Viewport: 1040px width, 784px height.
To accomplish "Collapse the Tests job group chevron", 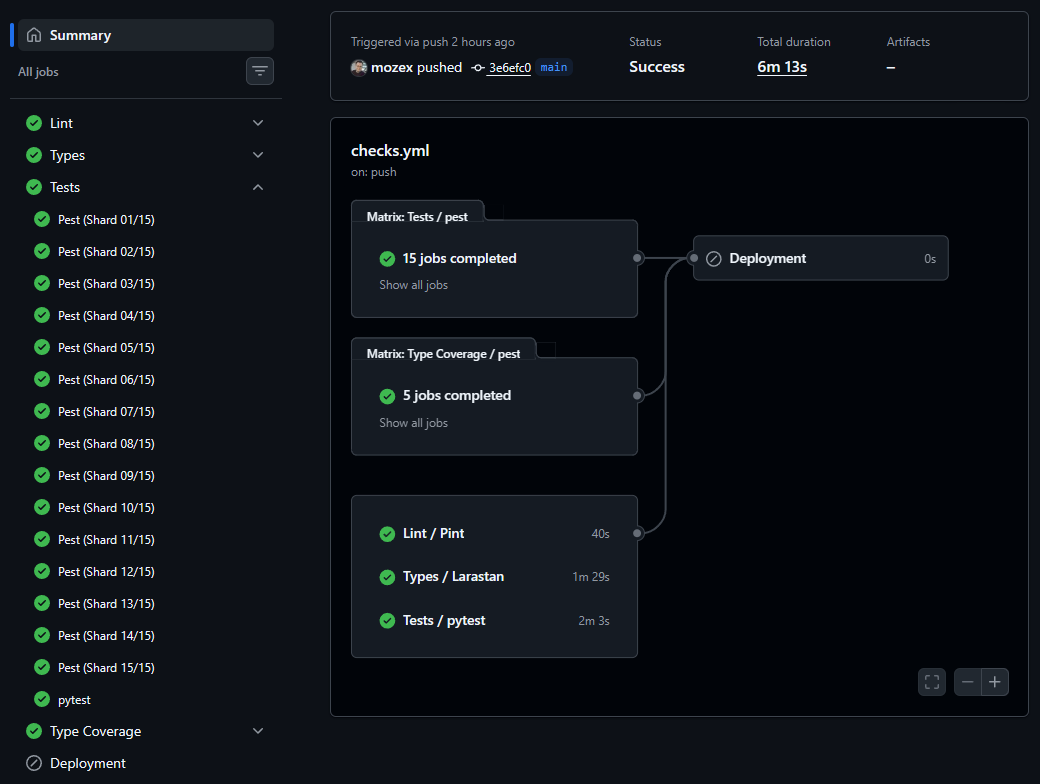I will click(258, 187).
